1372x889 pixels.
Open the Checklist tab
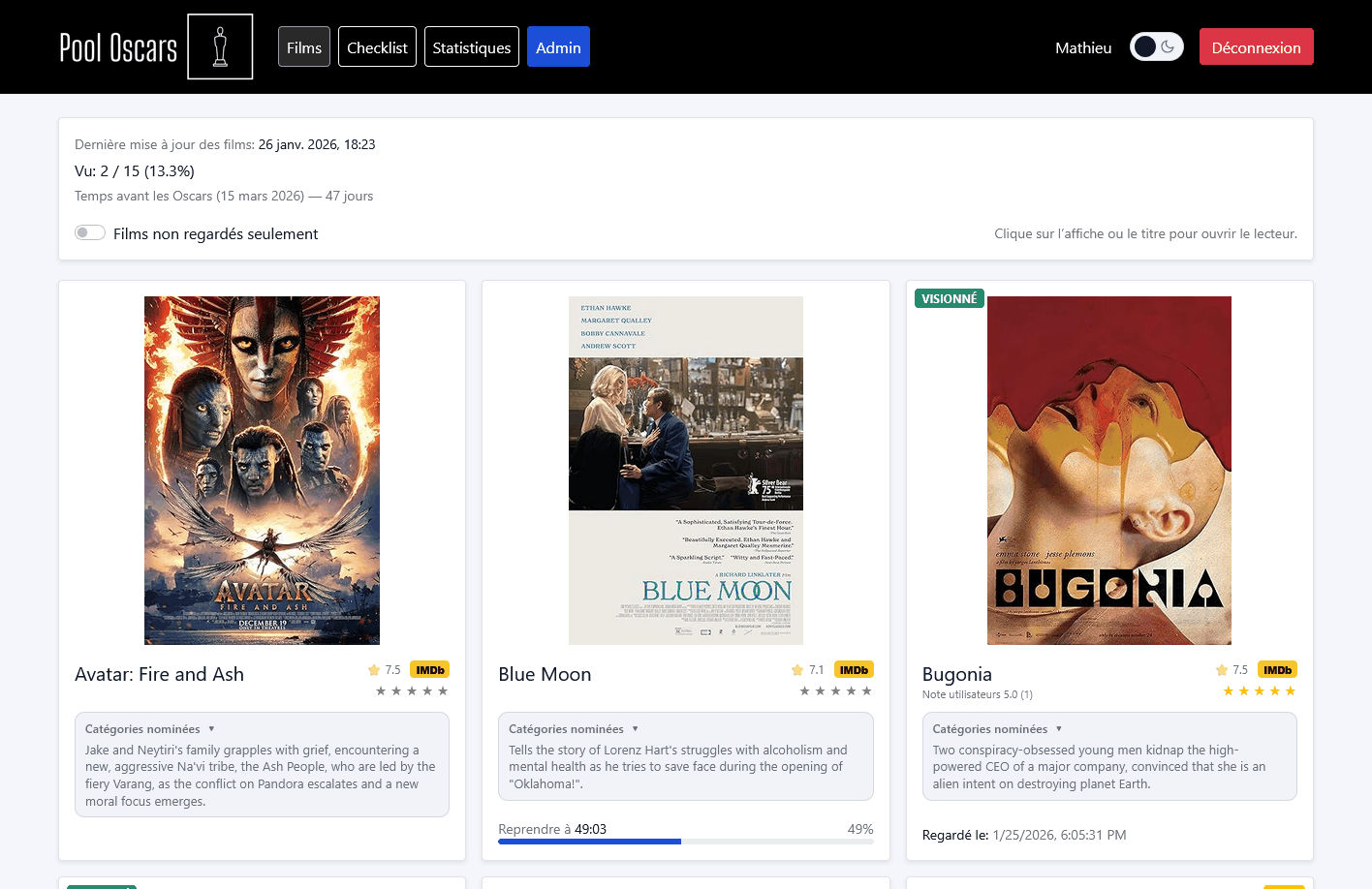pos(377,46)
